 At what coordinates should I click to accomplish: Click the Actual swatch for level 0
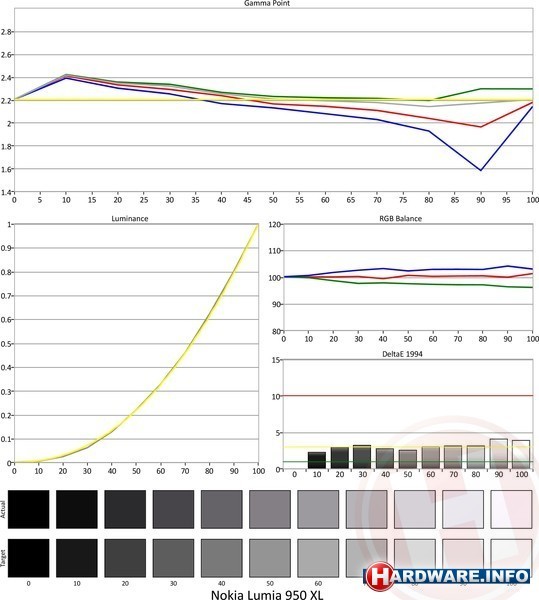[x=28, y=509]
